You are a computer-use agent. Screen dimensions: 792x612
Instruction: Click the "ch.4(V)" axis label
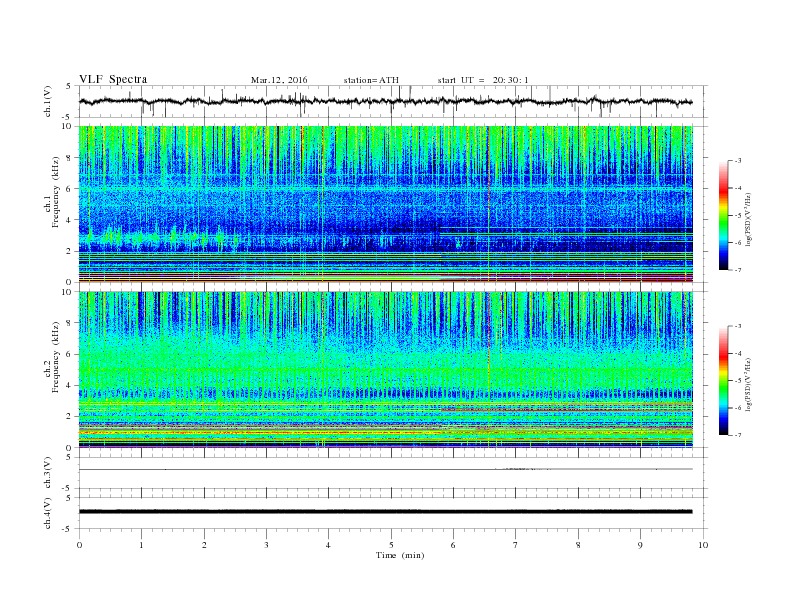pyautogui.click(x=48, y=513)
